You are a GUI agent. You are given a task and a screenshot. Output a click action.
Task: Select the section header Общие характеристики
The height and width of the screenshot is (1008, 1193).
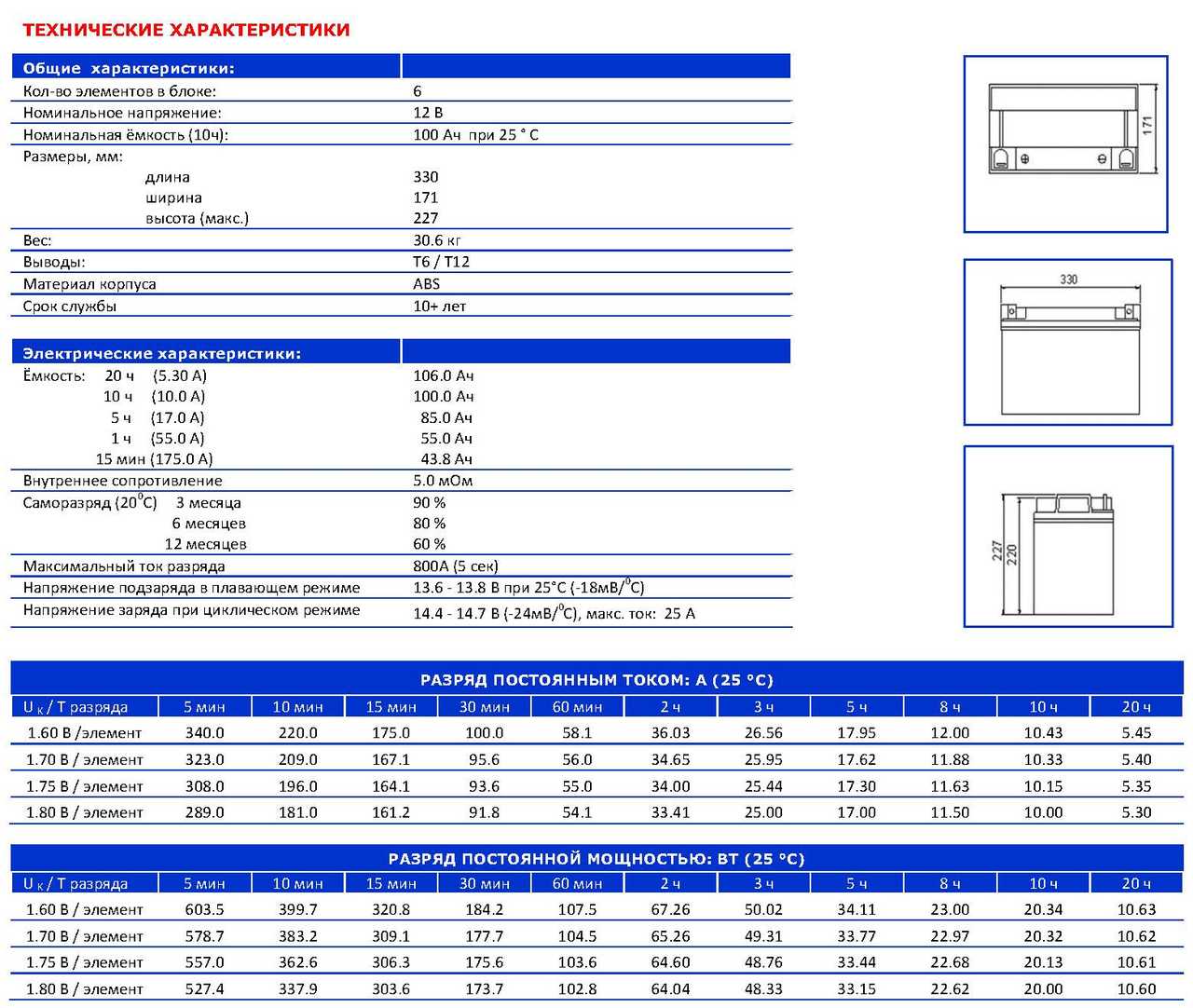pos(129,68)
